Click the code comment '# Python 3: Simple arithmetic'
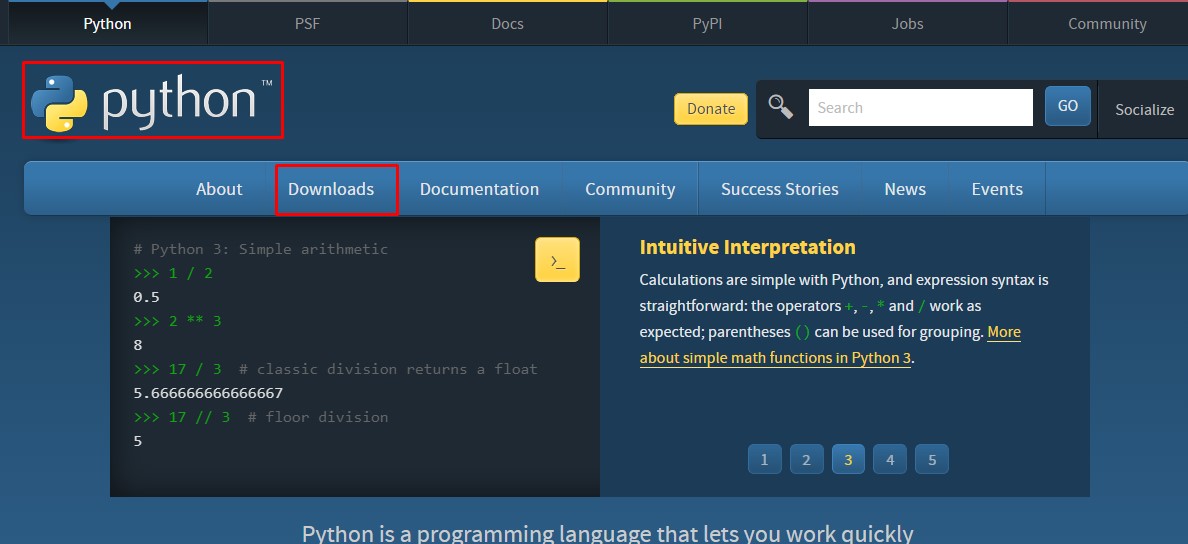 tap(261, 249)
